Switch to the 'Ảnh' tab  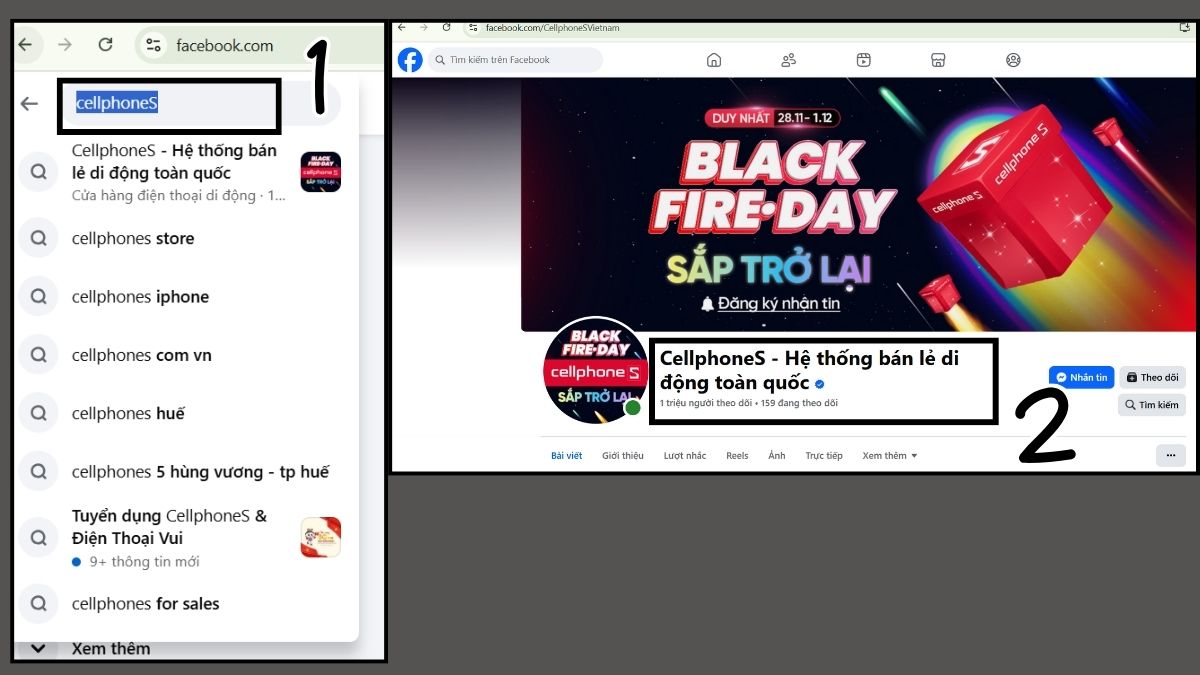[x=777, y=456]
